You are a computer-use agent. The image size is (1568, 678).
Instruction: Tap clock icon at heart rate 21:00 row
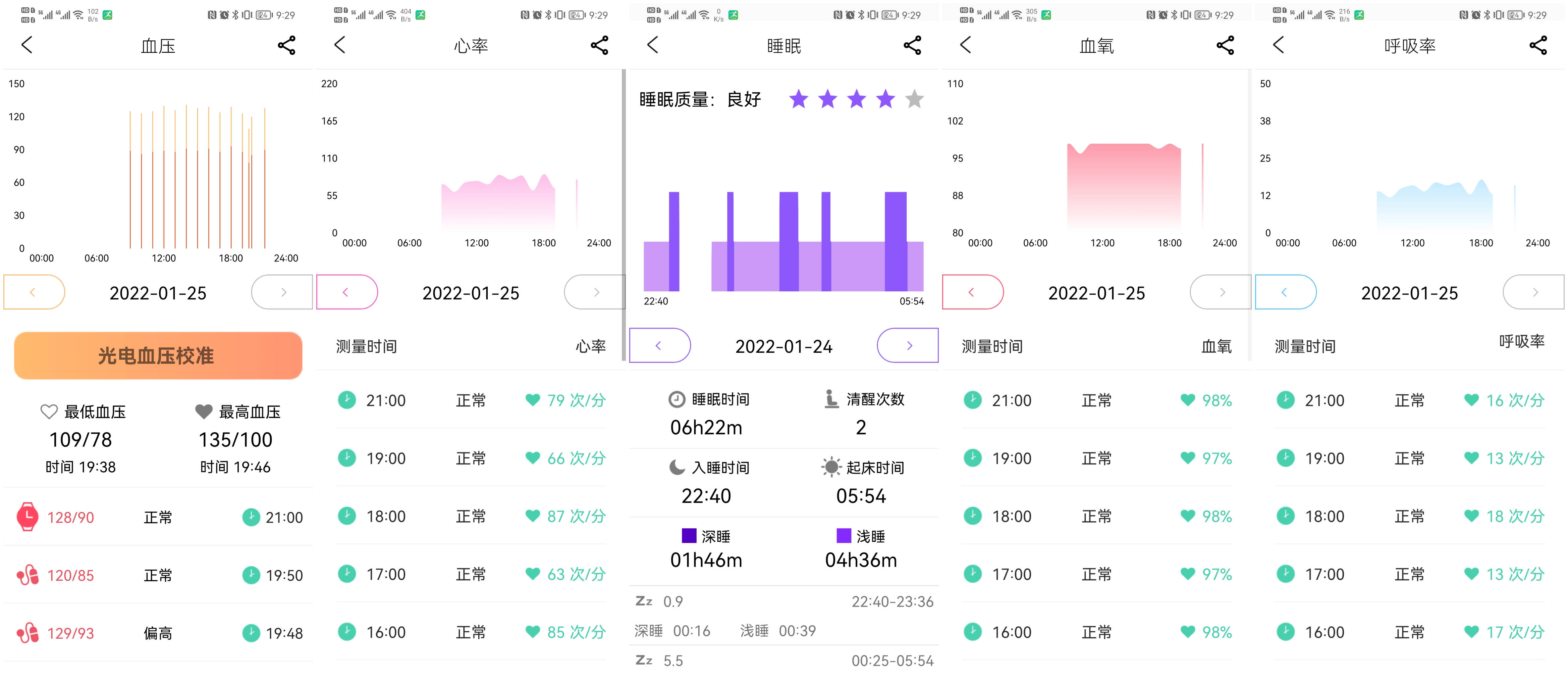coord(347,400)
